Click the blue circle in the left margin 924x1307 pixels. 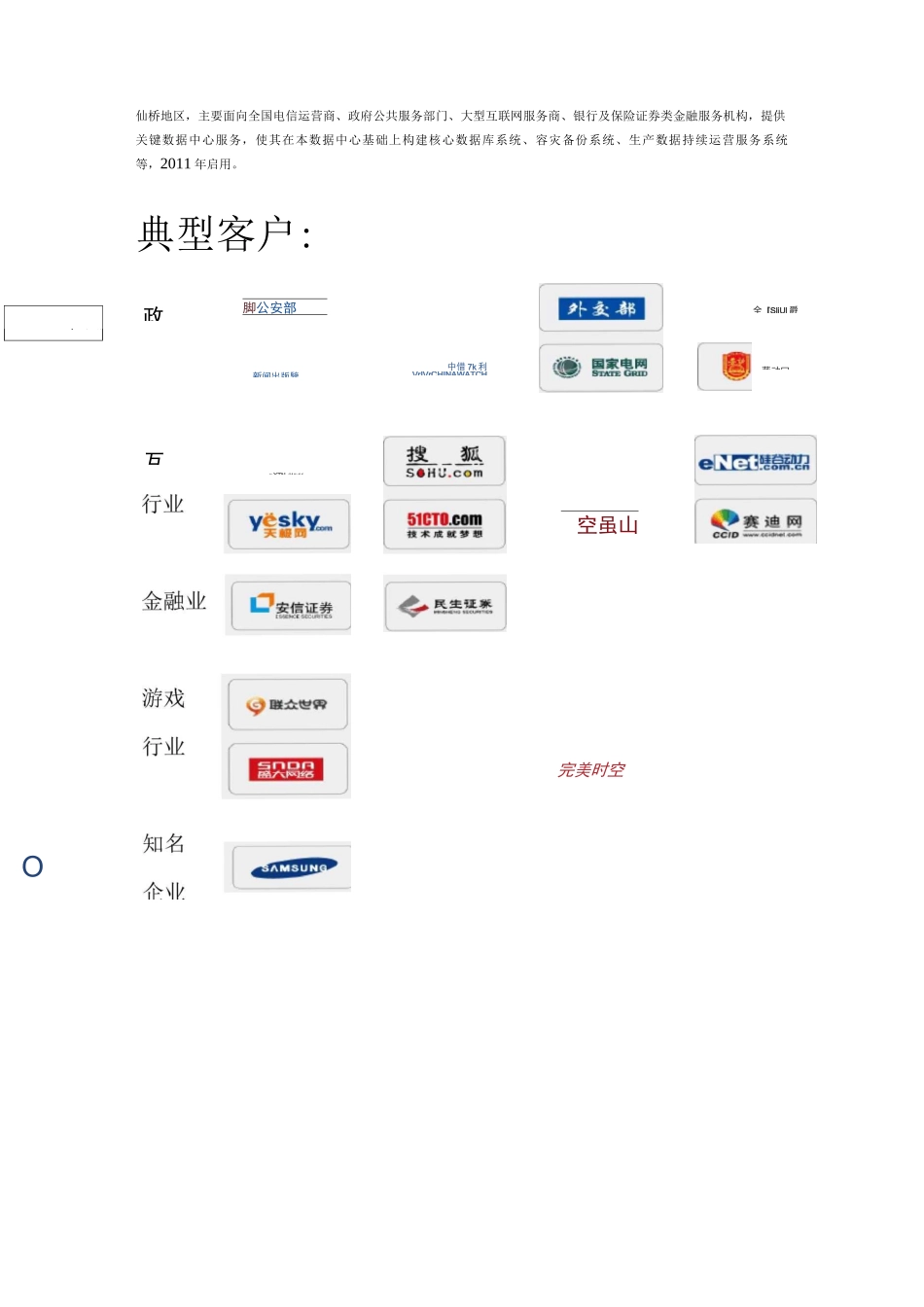(x=33, y=866)
